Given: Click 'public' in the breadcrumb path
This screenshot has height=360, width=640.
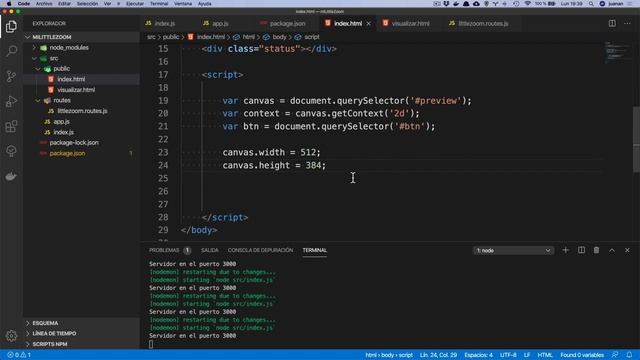Looking at the screenshot, I should point(171,37).
